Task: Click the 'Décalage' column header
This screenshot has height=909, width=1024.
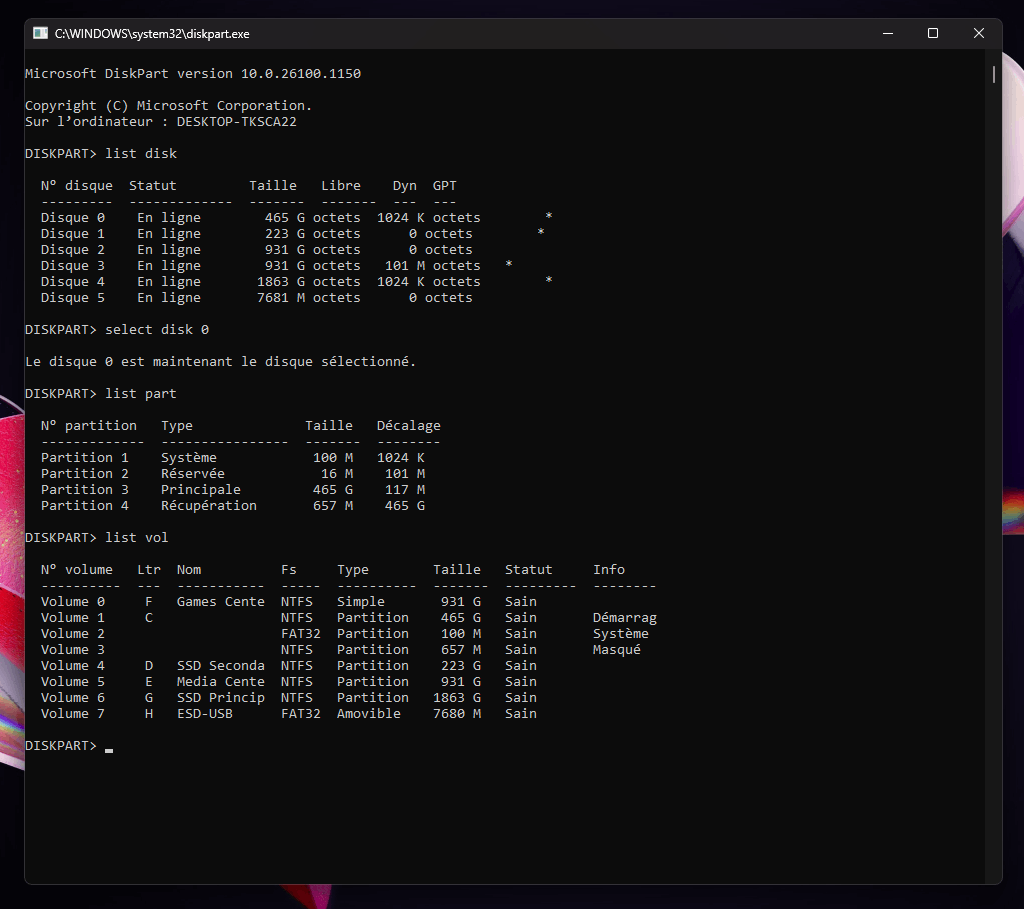Action: click(x=409, y=426)
